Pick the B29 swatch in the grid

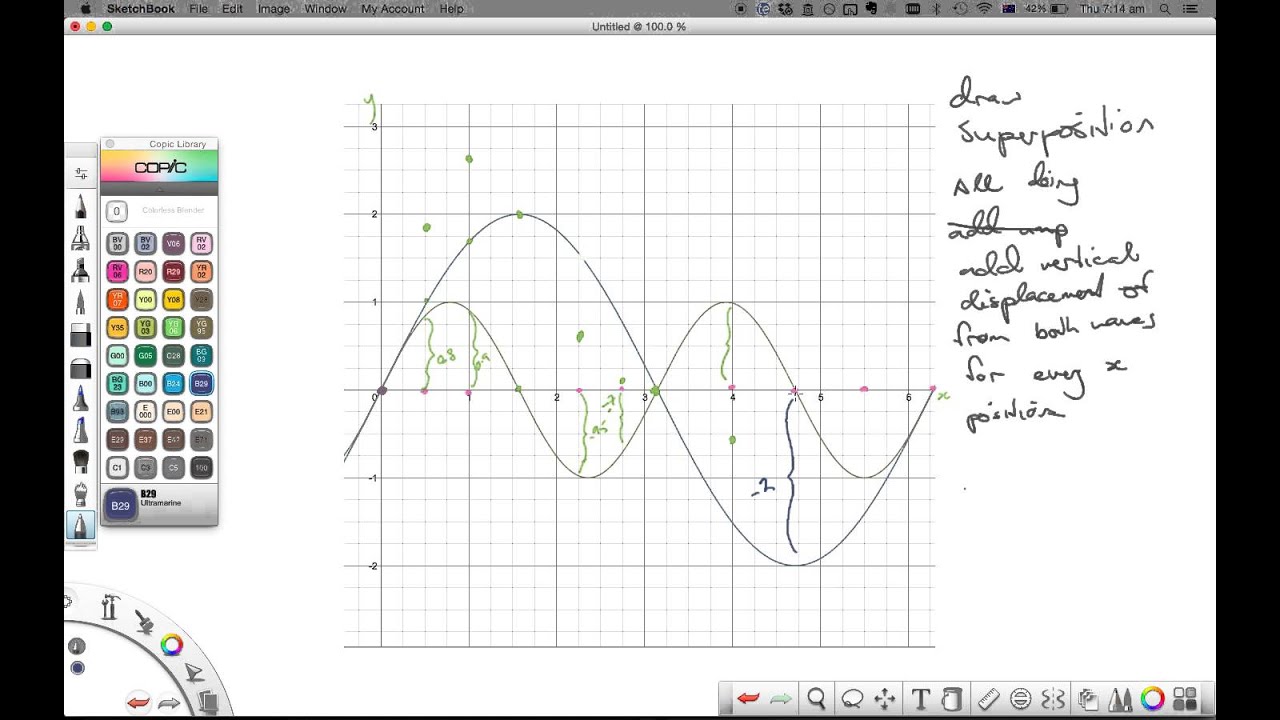coord(201,383)
